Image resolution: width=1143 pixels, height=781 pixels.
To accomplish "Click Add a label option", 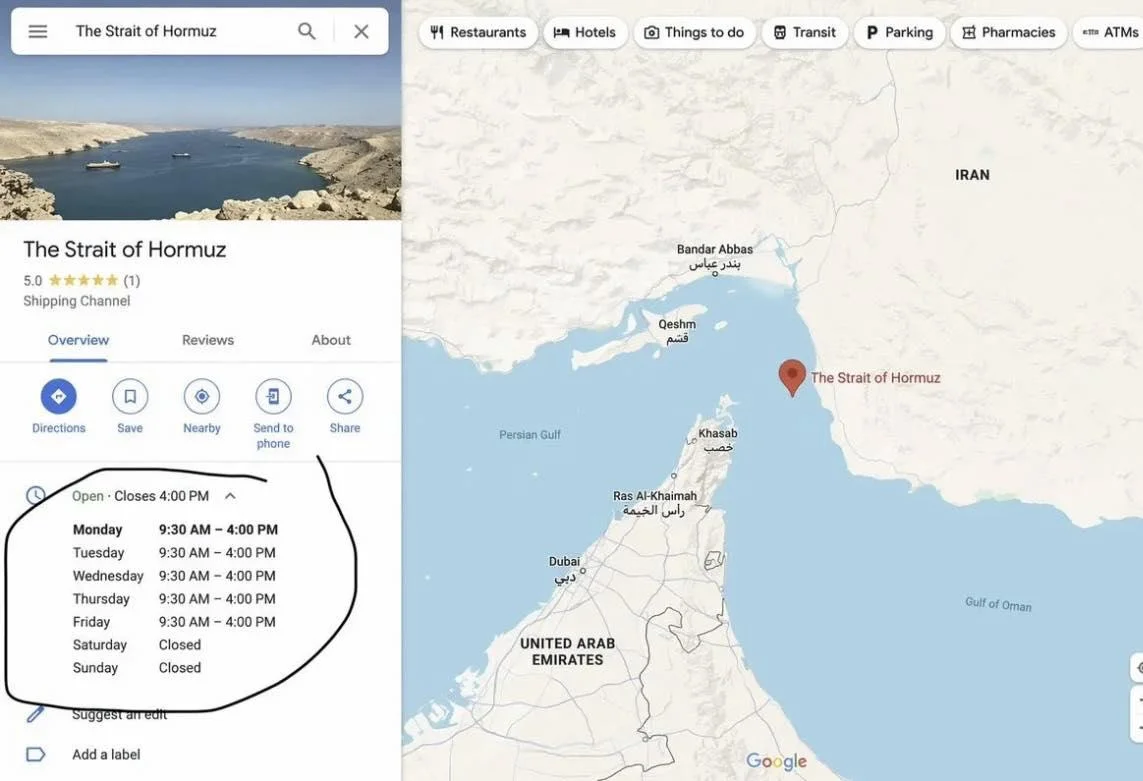I will point(106,755).
